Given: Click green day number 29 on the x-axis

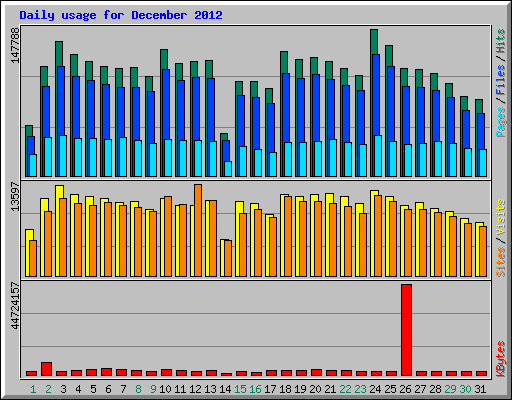Looking at the screenshot, I should click(x=450, y=389).
